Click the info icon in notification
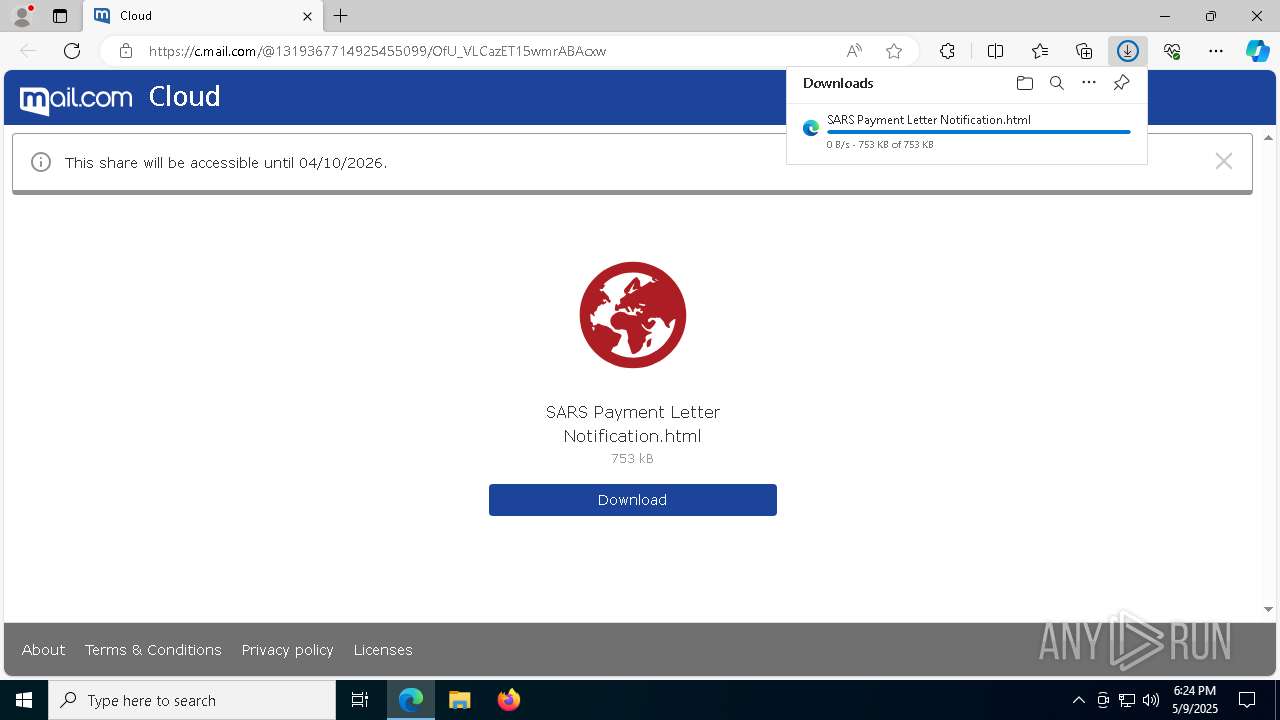The width and height of the screenshot is (1280, 720). coord(41,162)
